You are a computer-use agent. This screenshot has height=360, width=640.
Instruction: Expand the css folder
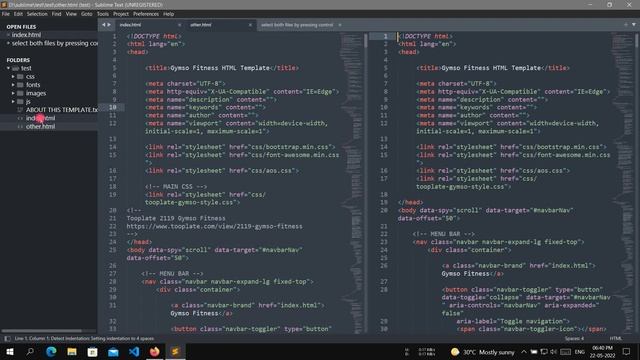[x=13, y=76]
